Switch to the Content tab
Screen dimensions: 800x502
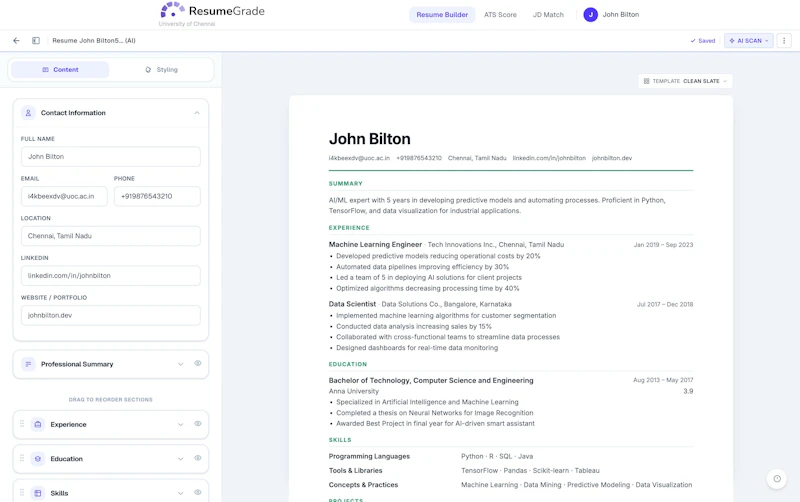(x=60, y=69)
